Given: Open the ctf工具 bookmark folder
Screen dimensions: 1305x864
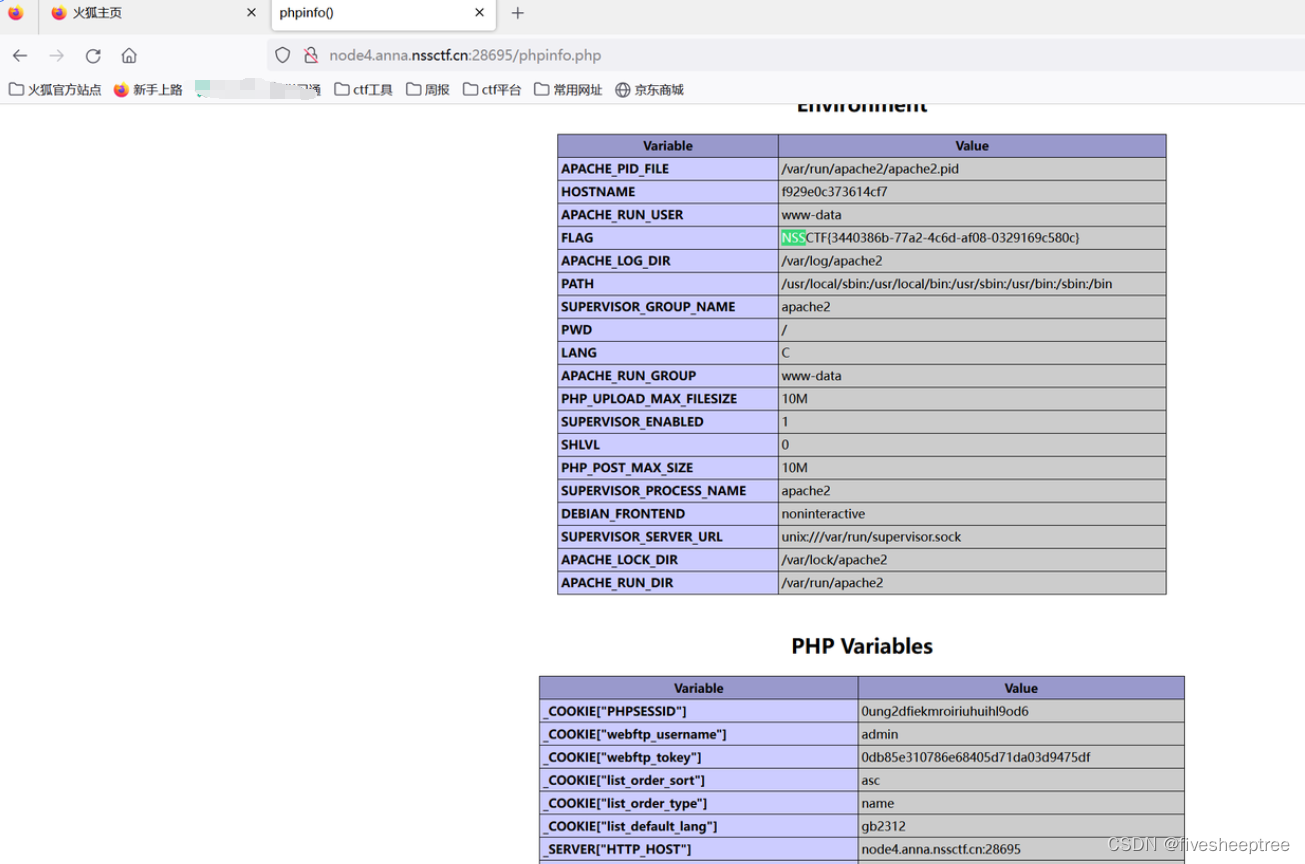Looking at the screenshot, I should [x=364, y=89].
